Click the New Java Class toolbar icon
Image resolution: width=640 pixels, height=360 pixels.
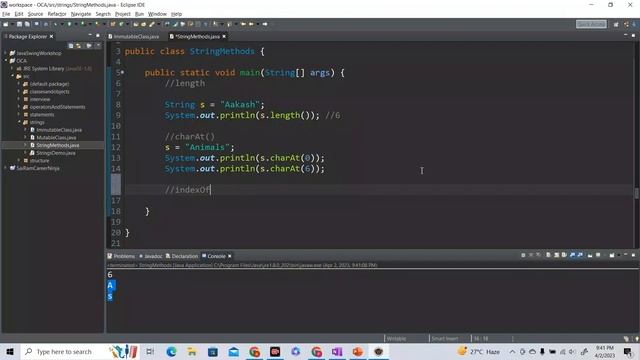click(121, 24)
